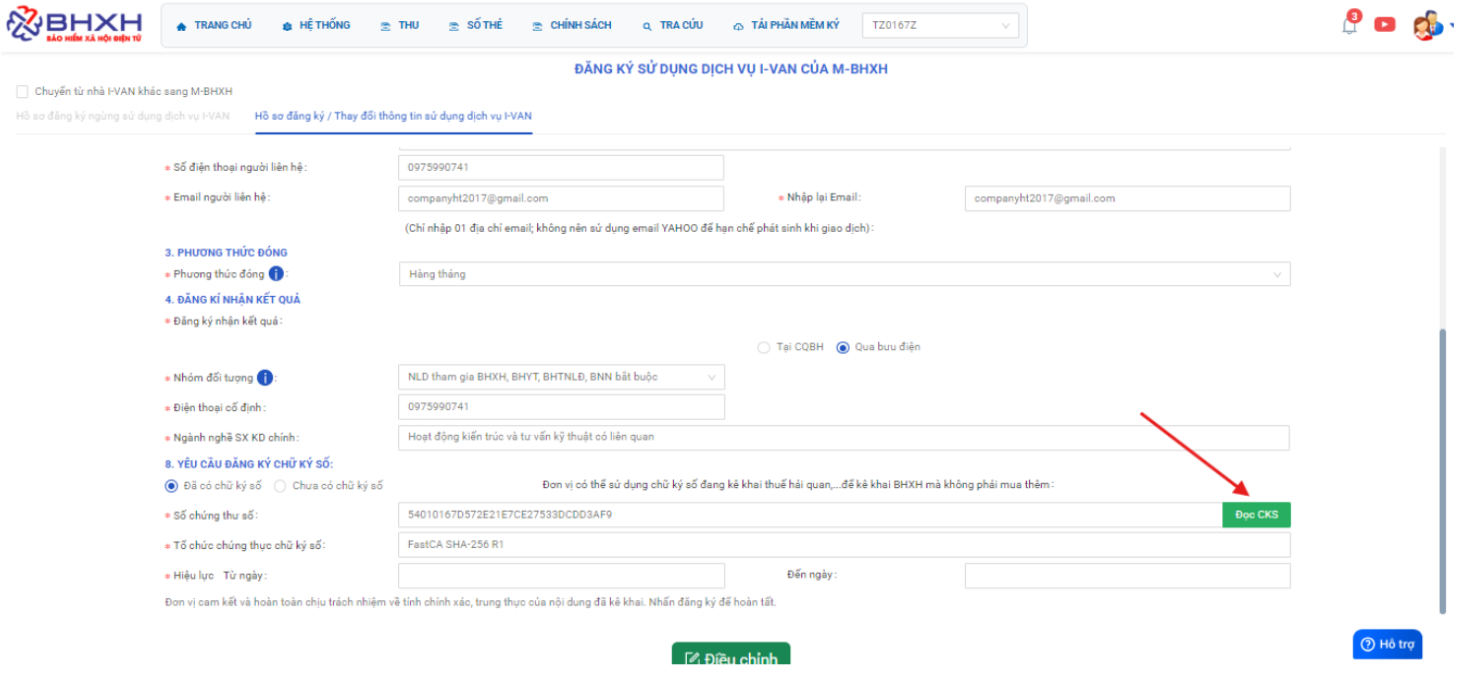Click info icon beside Nhóm đối tượng
The width and height of the screenshot is (1465, 674).
(x=265, y=378)
